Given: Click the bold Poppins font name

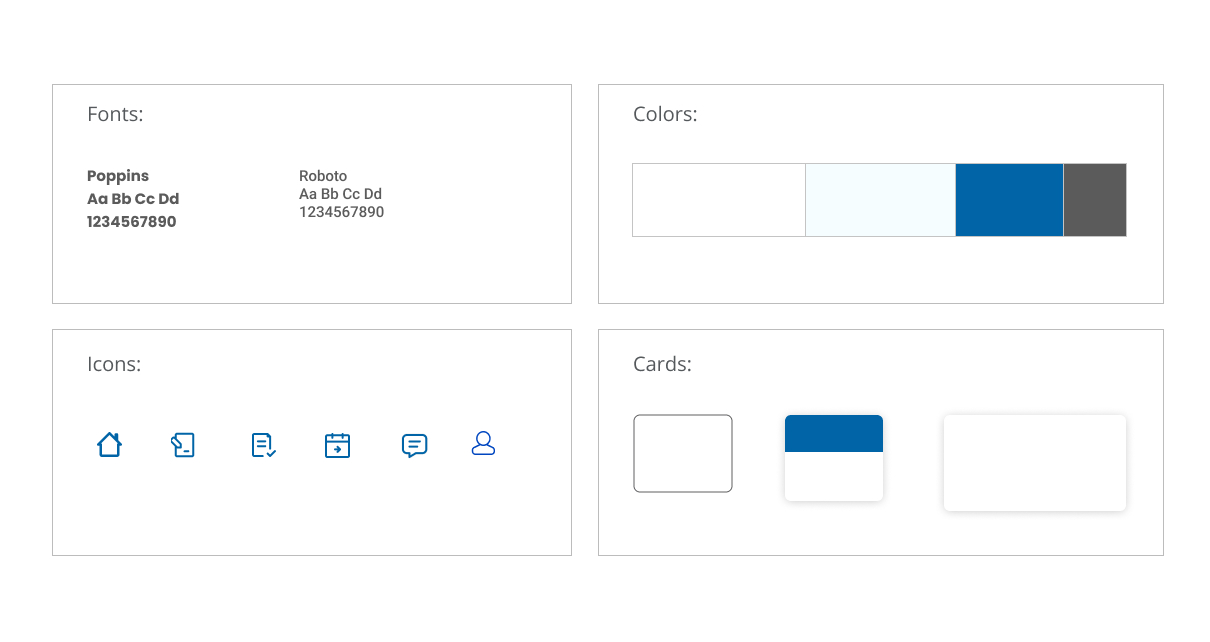Looking at the screenshot, I should point(118,176).
